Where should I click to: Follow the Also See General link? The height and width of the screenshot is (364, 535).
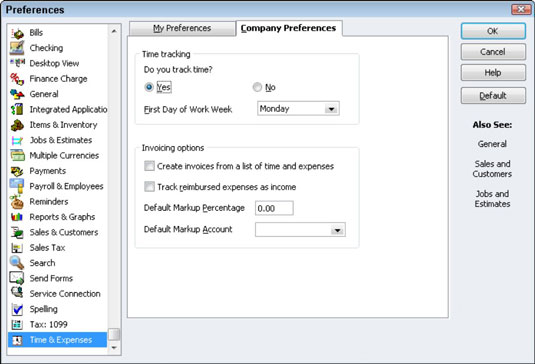pyautogui.click(x=492, y=144)
